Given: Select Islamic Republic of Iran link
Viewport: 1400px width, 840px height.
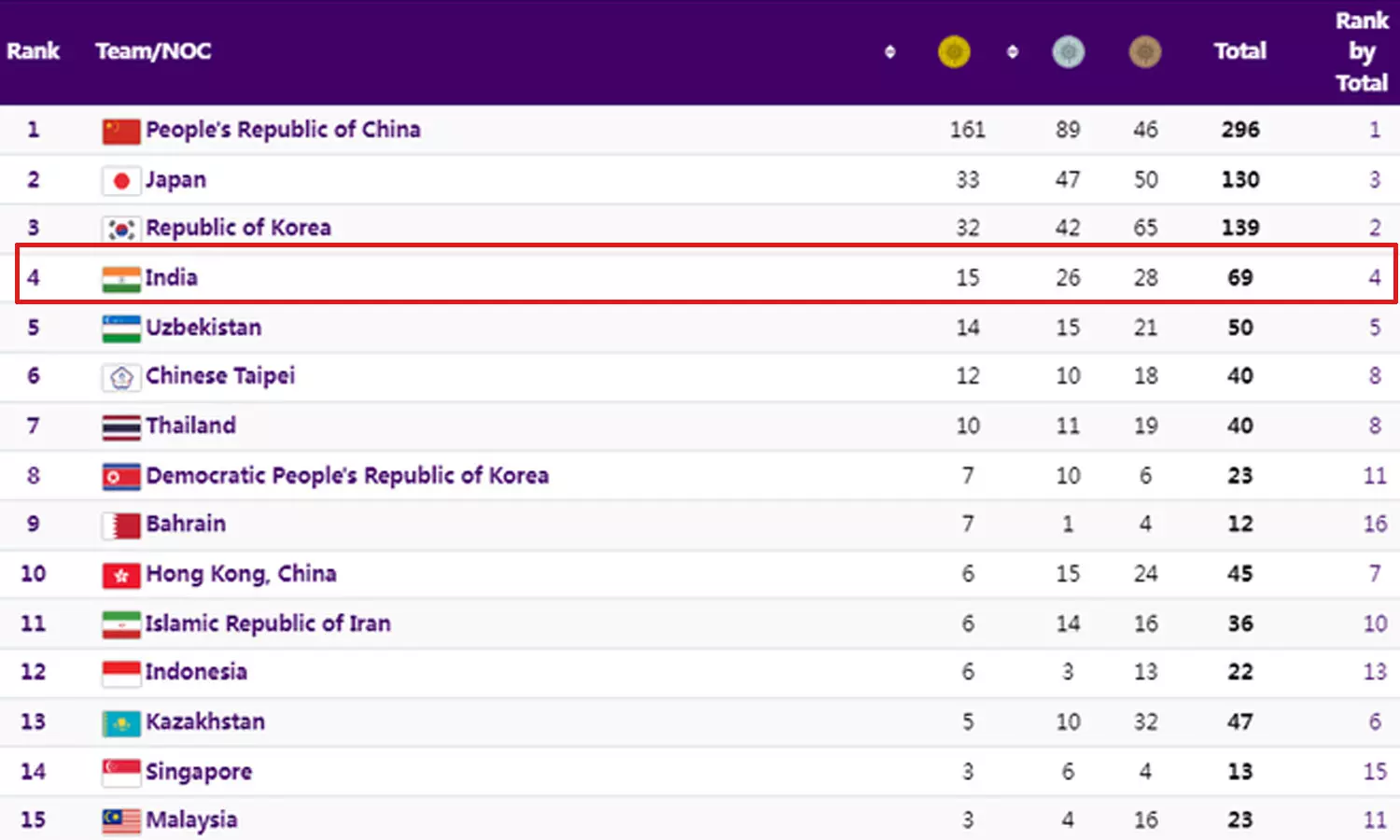Looking at the screenshot, I should 268,623.
